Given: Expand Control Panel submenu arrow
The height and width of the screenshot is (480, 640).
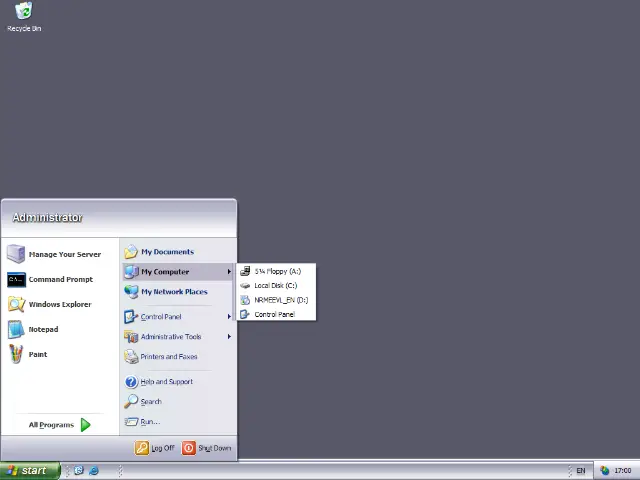Looking at the screenshot, I should click(229, 317).
